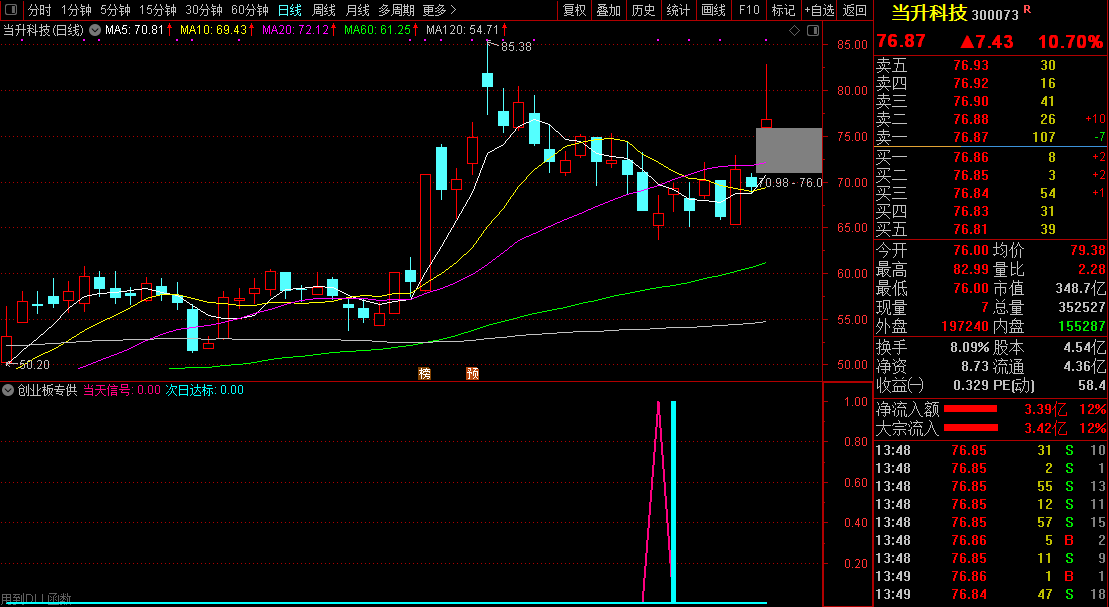Open F10 company information
1109x607 pixels.
click(x=748, y=10)
